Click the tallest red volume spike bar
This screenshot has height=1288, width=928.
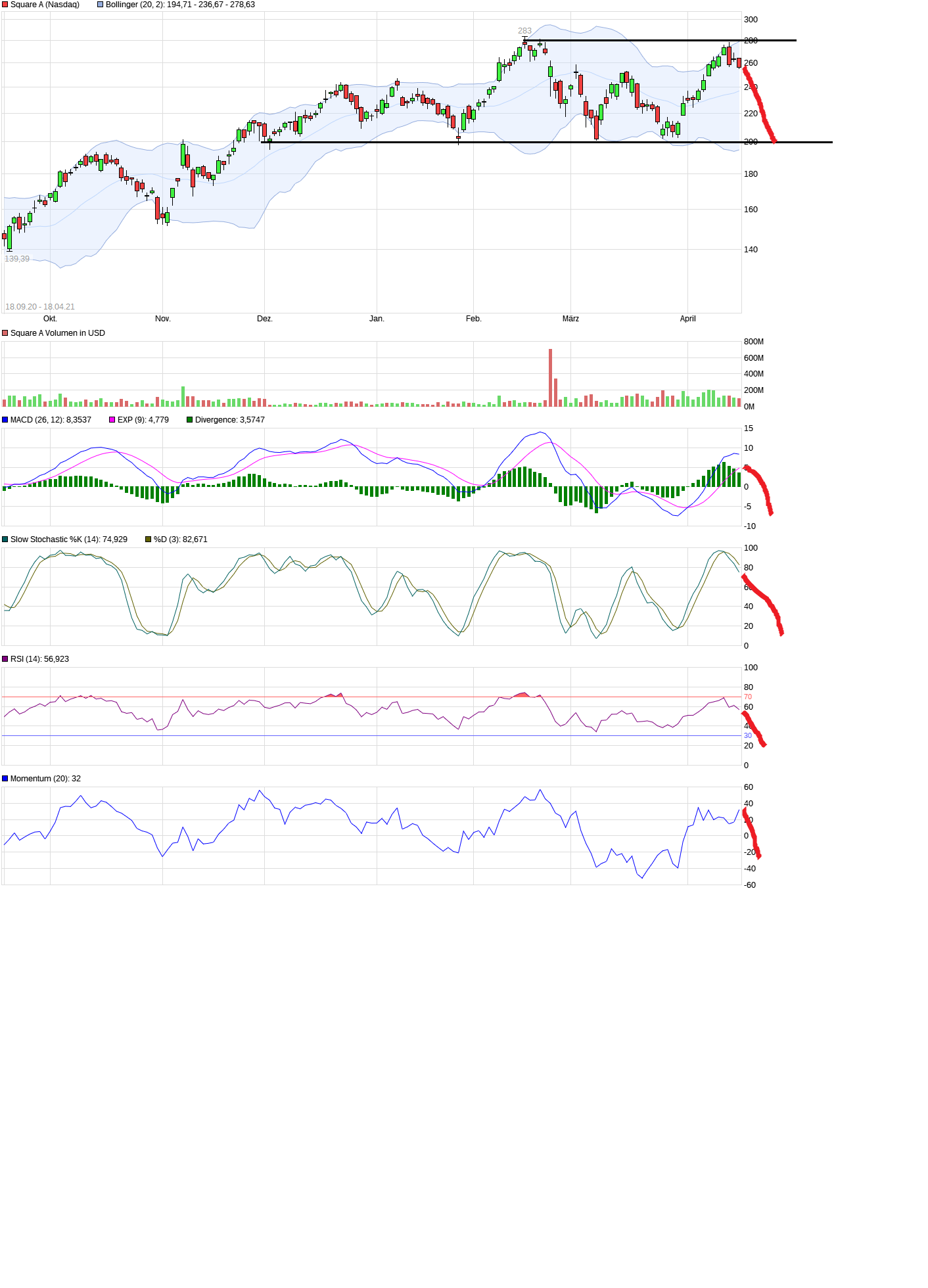[551, 378]
